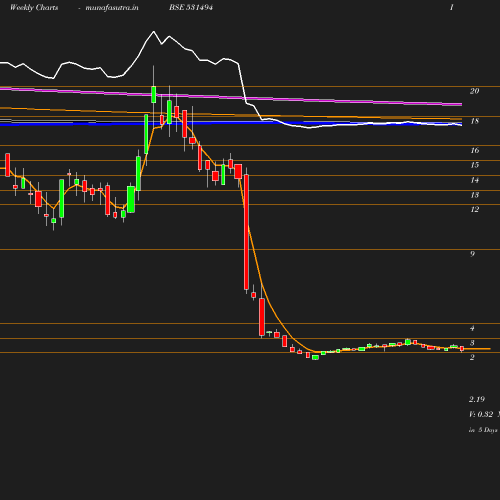This screenshot has height=500, width=500.
Task: Click the price axis label 3
Action: pyautogui.click(x=472, y=343)
